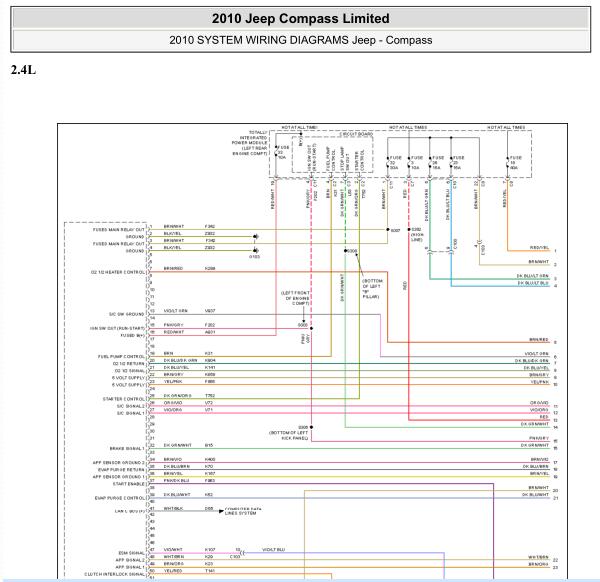Click circuit code 'K299' on pin 7
Viewport: 600px width, 582px height.
click(210, 269)
